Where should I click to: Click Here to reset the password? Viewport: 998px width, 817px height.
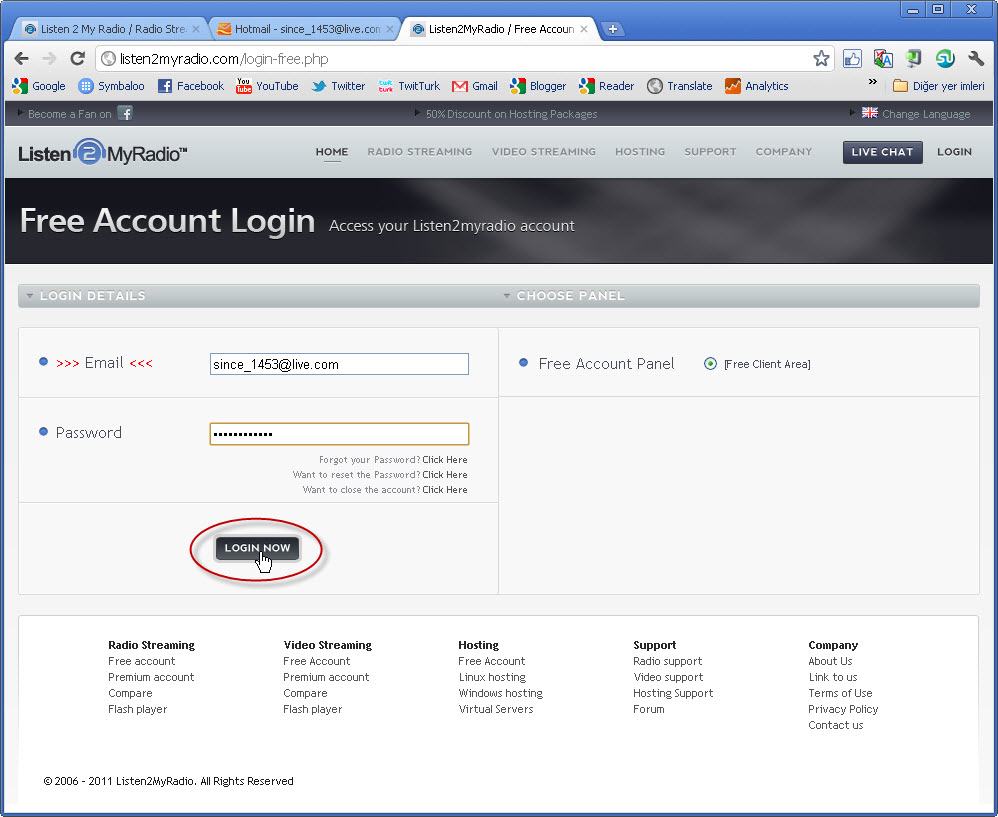click(445, 475)
